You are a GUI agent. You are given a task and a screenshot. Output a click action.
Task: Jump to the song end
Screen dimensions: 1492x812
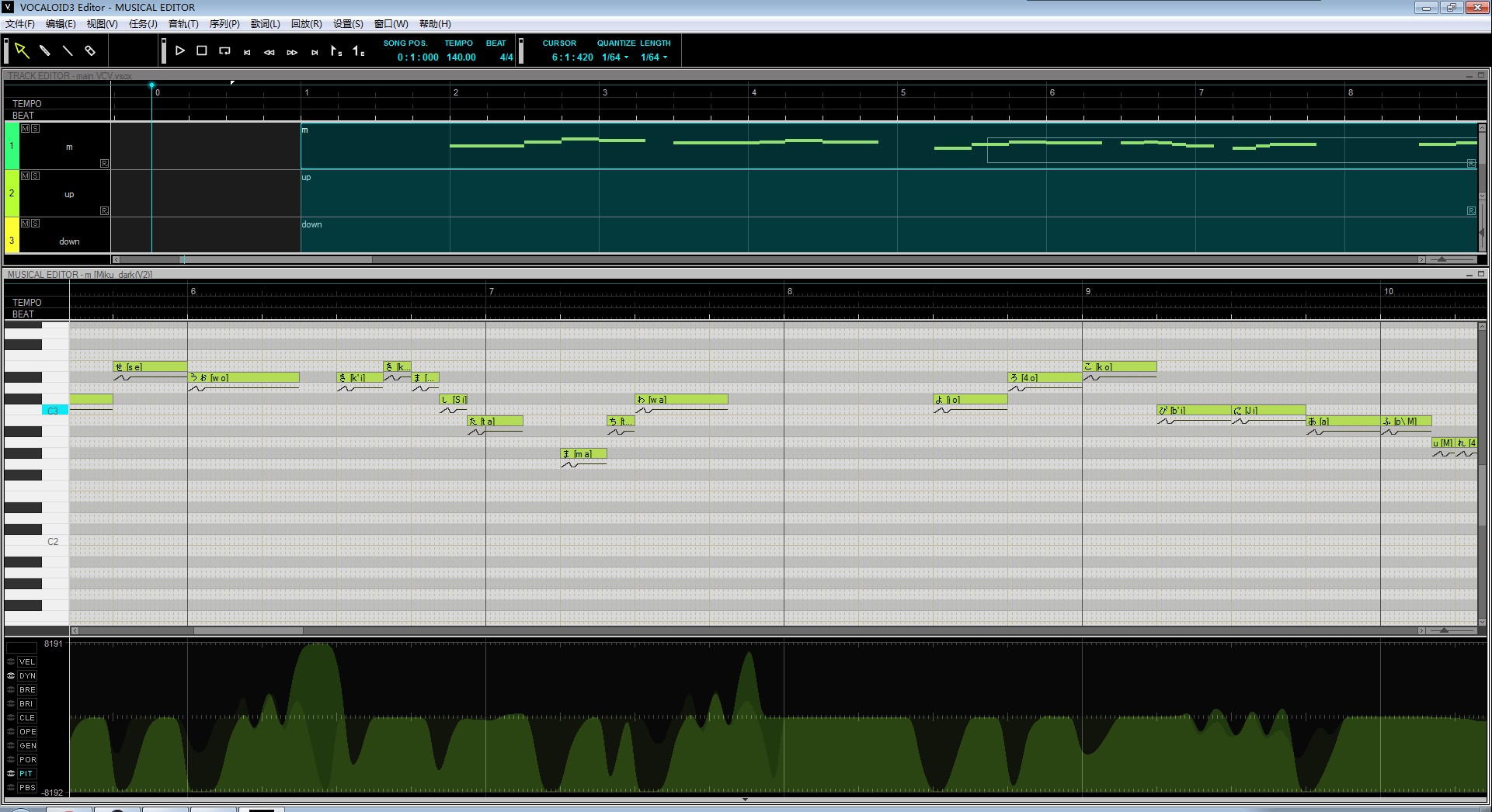(315, 52)
